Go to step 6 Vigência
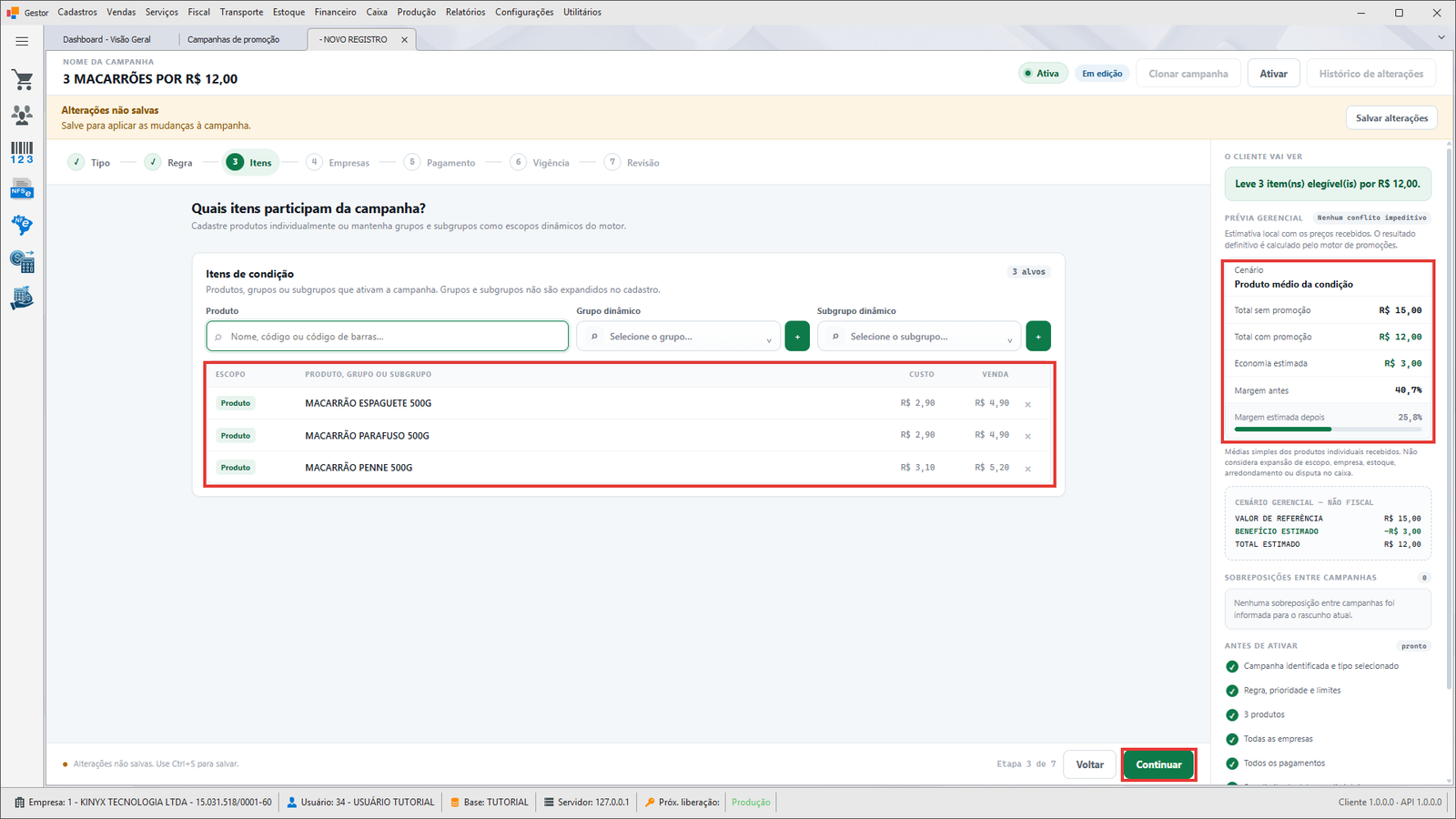The width and height of the screenshot is (1456, 819). click(541, 162)
